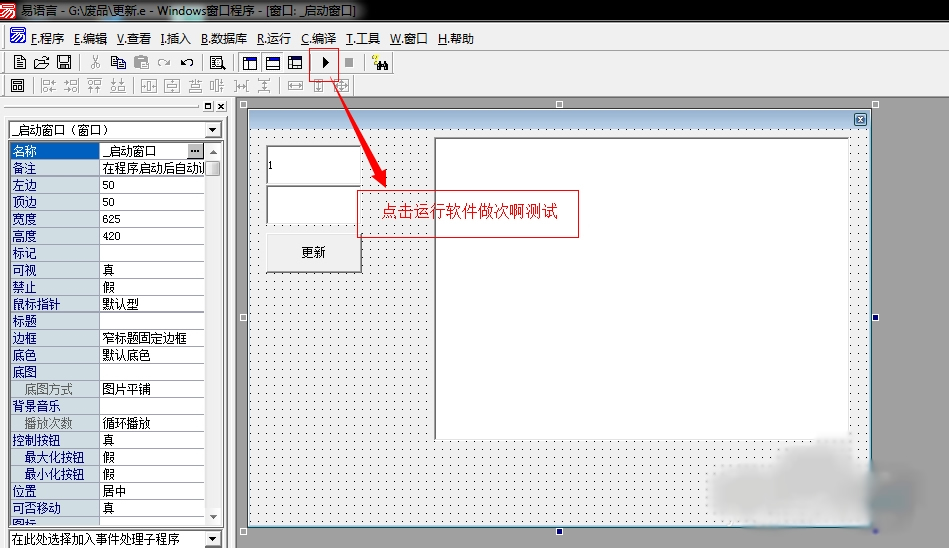
Task: Click the equal horizontal spacing icon
Action: pyautogui.click(x=241, y=86)
